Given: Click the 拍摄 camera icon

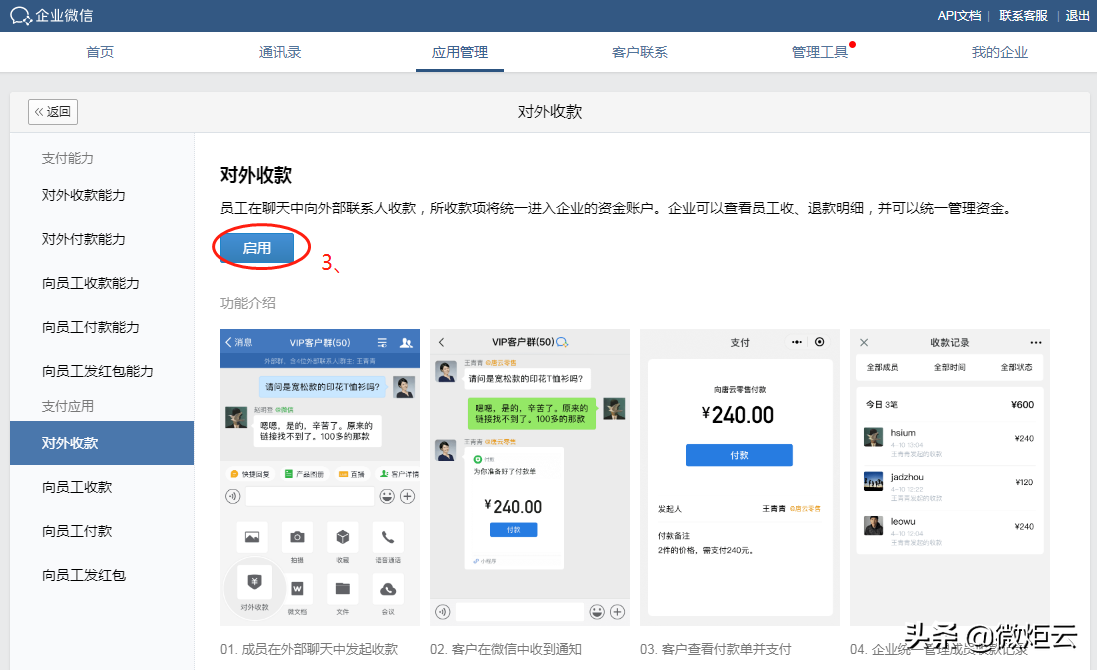Looking at the screenshot, I should pyautogui.click(x=297, y=537).
